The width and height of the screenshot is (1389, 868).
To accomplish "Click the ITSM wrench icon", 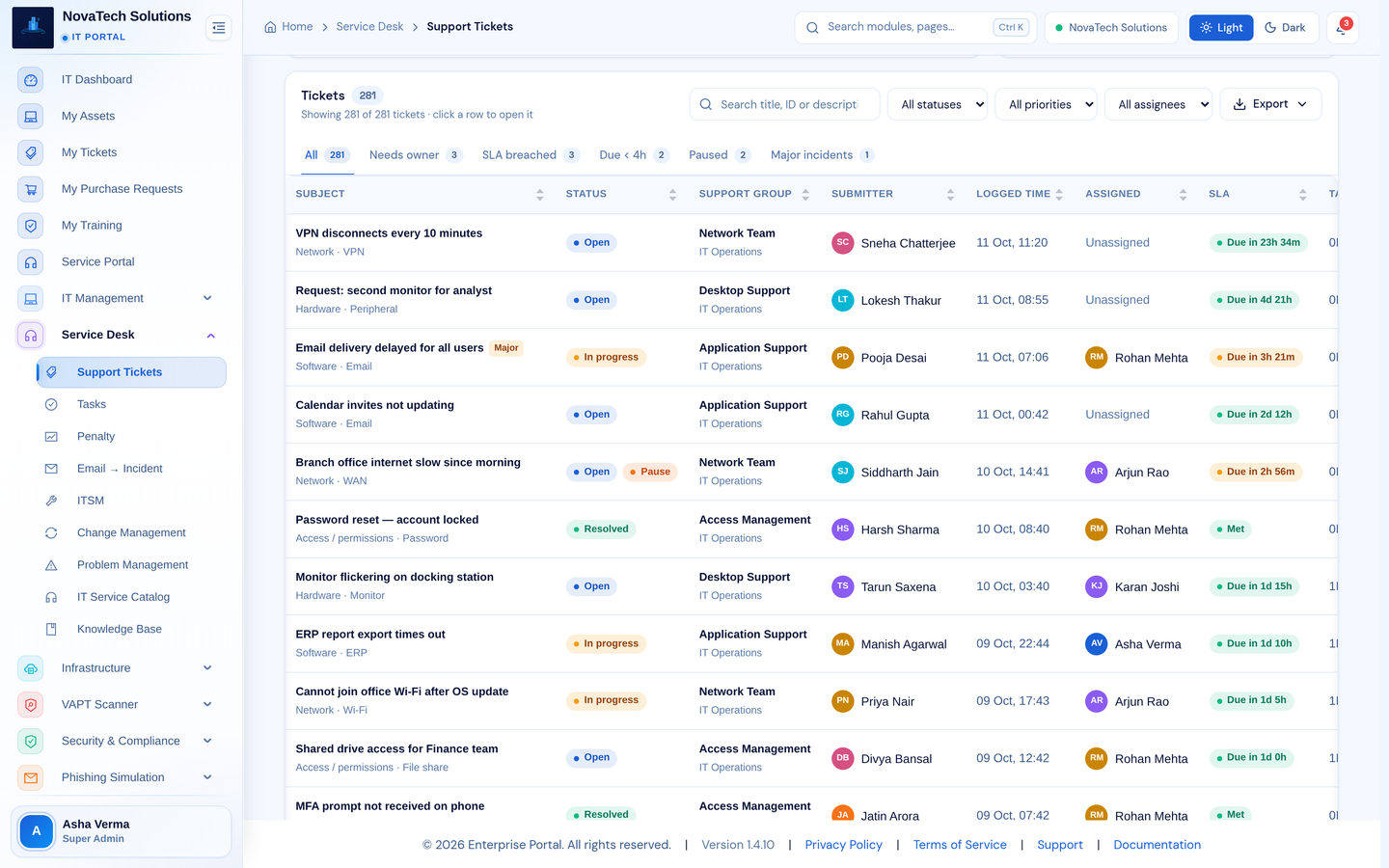I will 51,501.
